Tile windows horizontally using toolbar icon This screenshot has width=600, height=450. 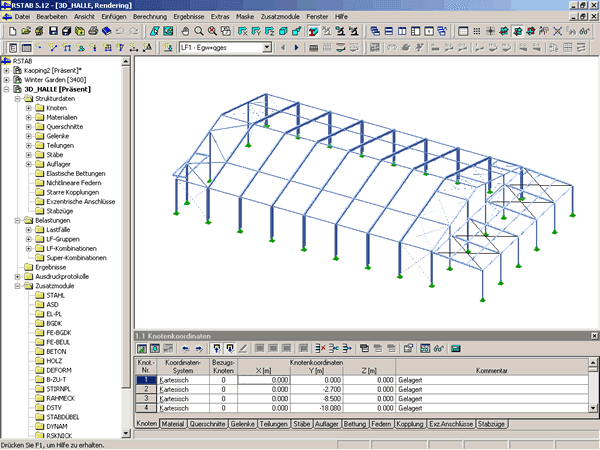pyautogui.click(x=389, y=31)
